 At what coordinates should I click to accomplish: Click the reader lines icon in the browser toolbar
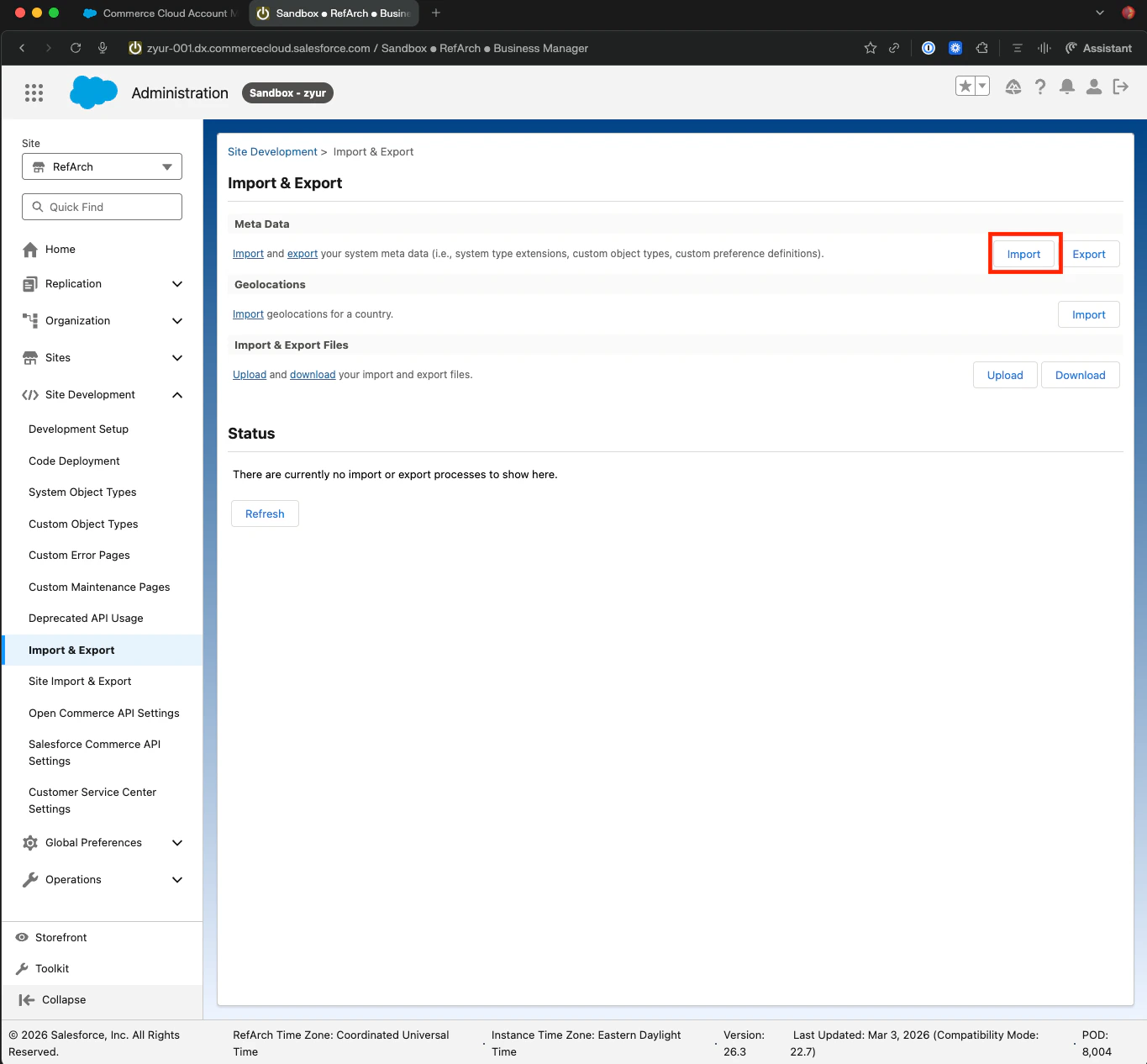point(1017,48)
